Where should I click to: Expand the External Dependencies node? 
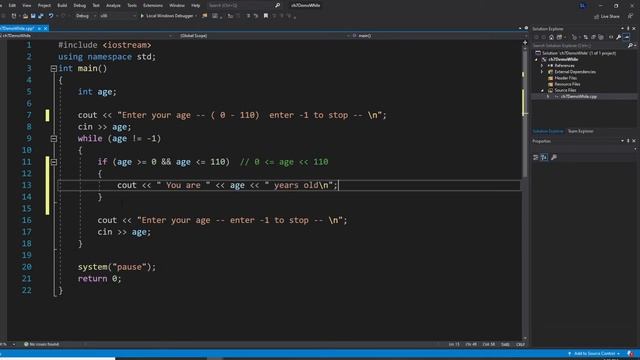pos(542,72)
